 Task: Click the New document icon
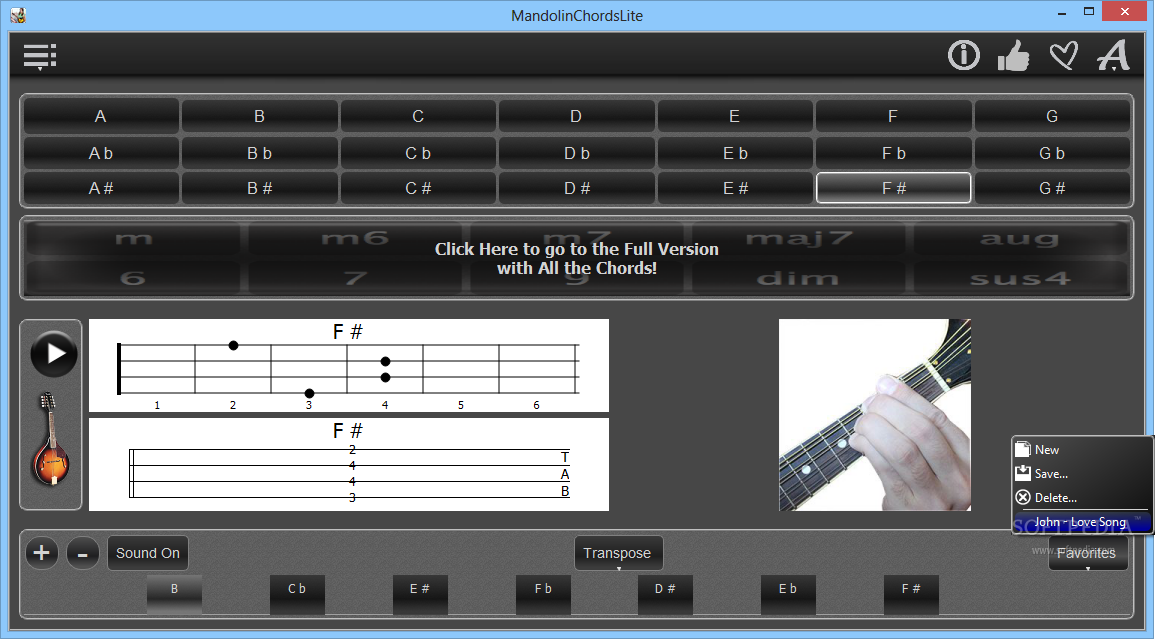point(1022,449)
